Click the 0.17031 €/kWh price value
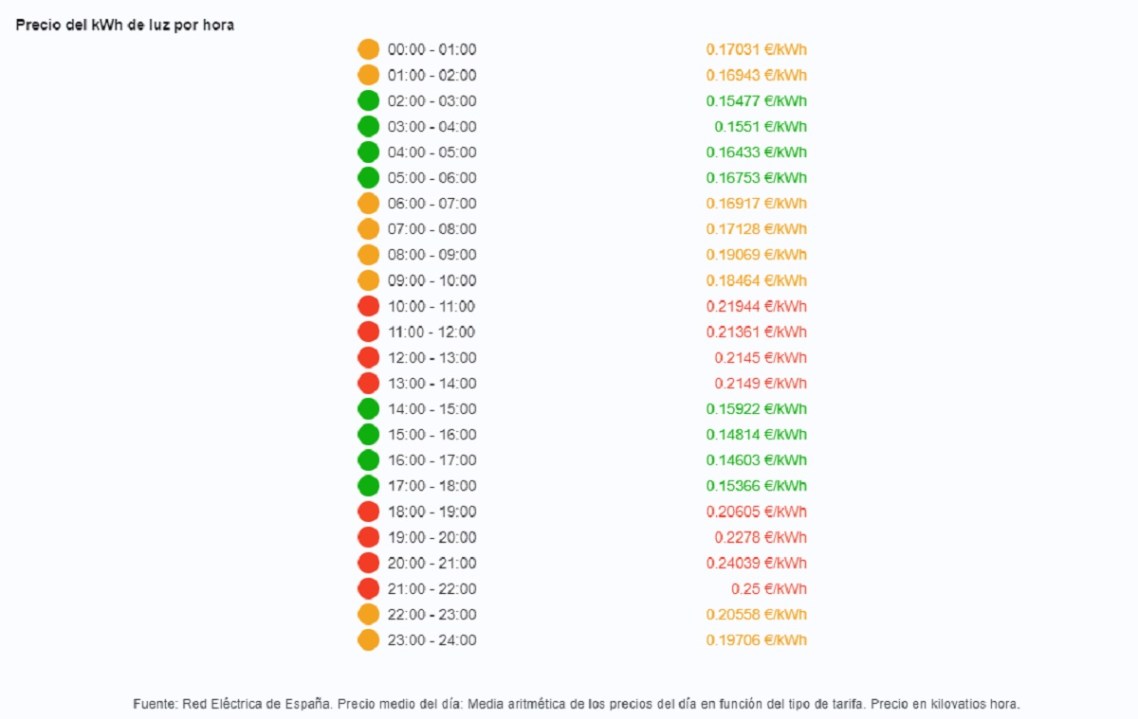Screen dimensions: 1138x719 tap(756, 49)
